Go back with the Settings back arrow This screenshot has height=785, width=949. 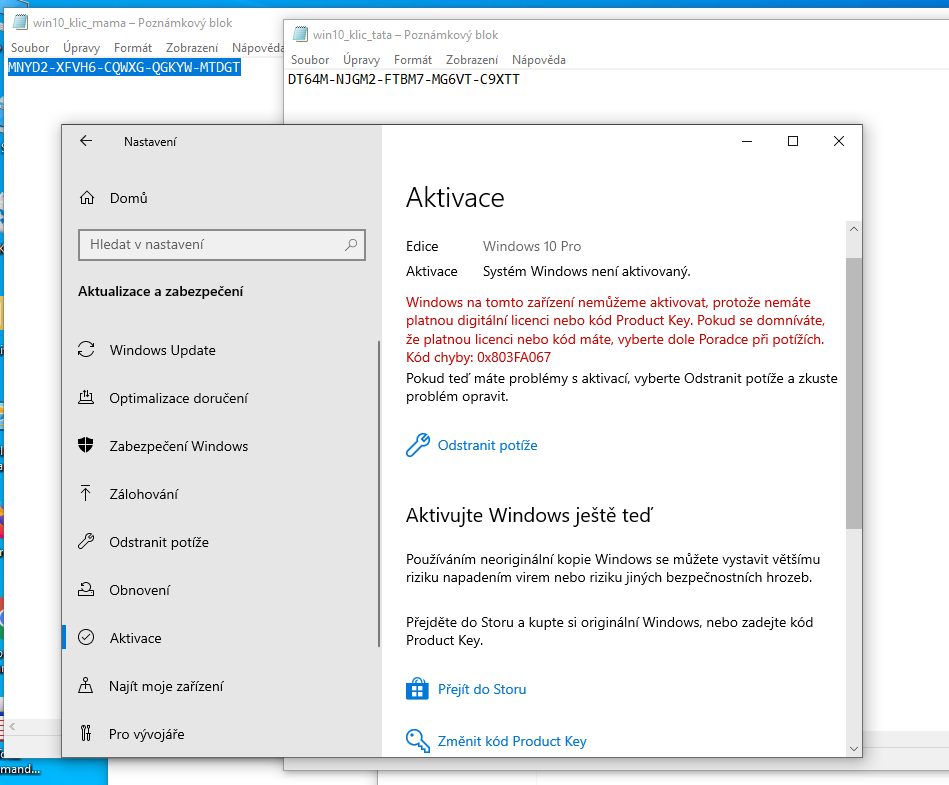(86, 141)
